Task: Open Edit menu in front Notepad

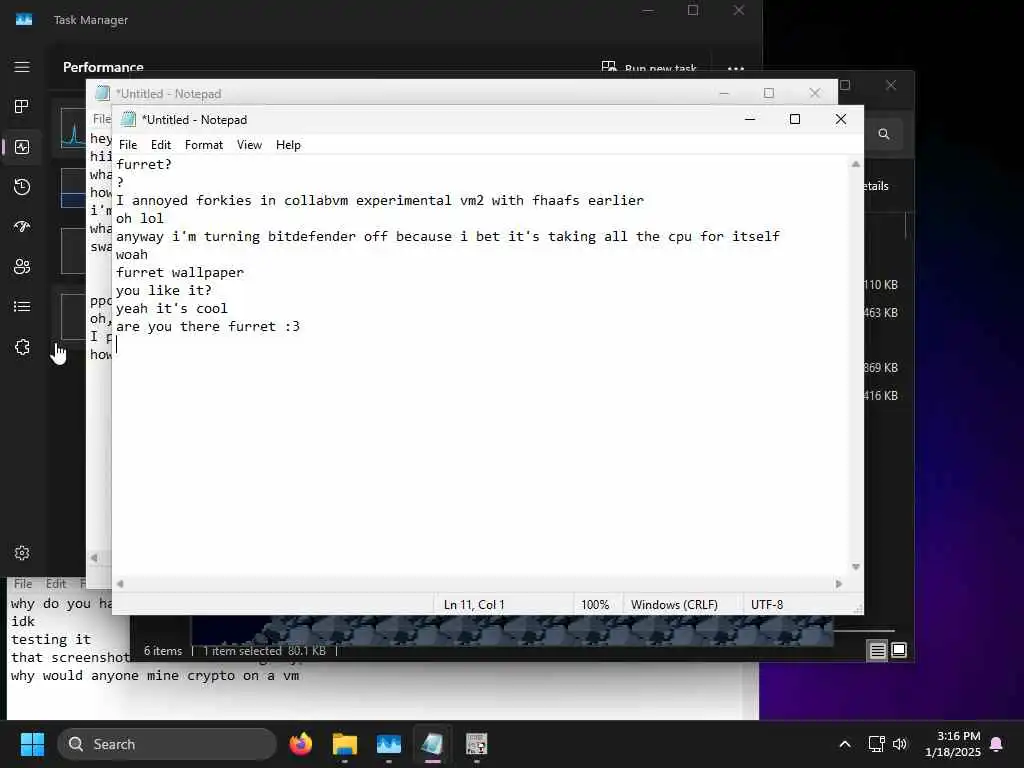Action: 161,145
